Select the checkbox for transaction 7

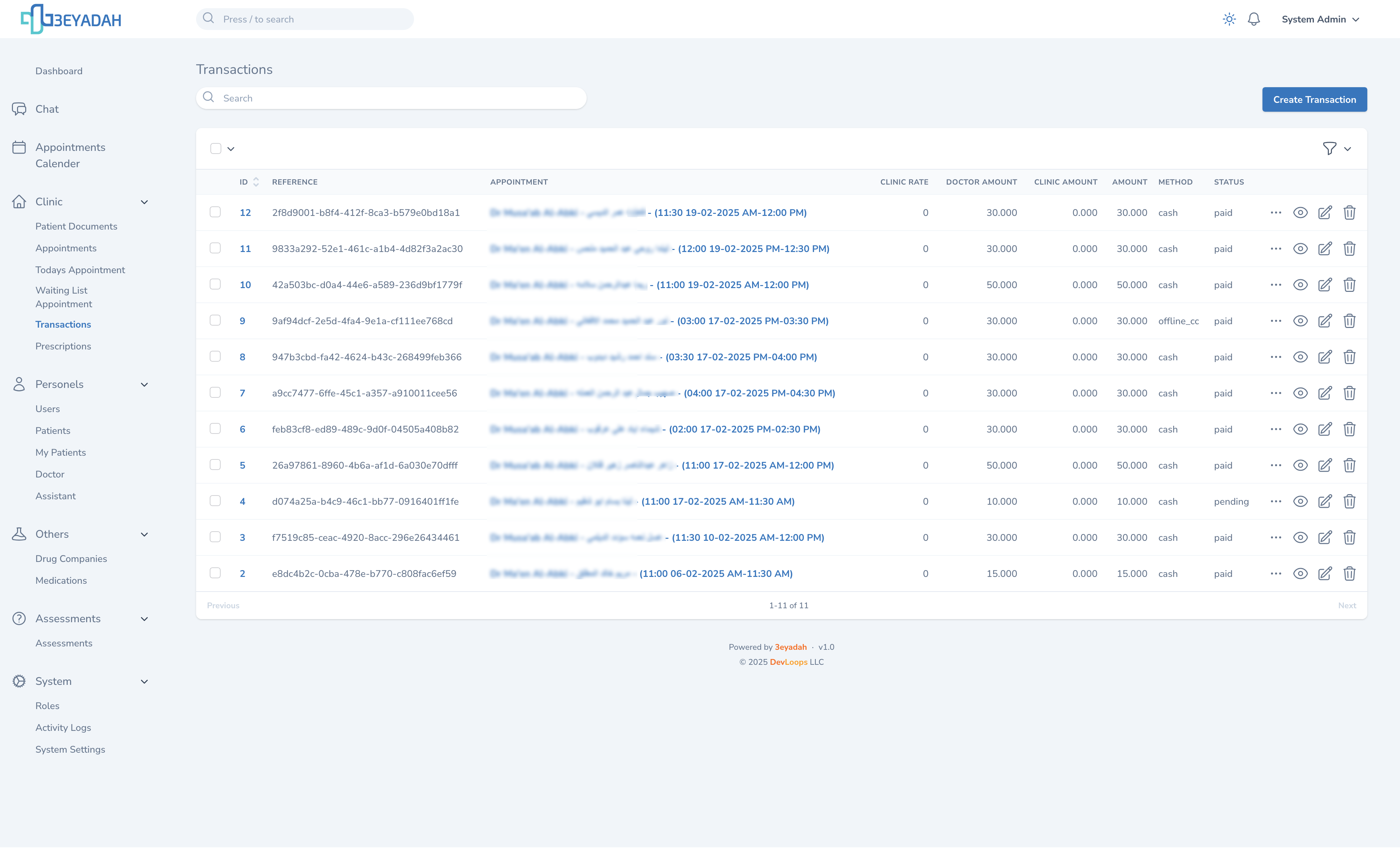pos(215,393)
